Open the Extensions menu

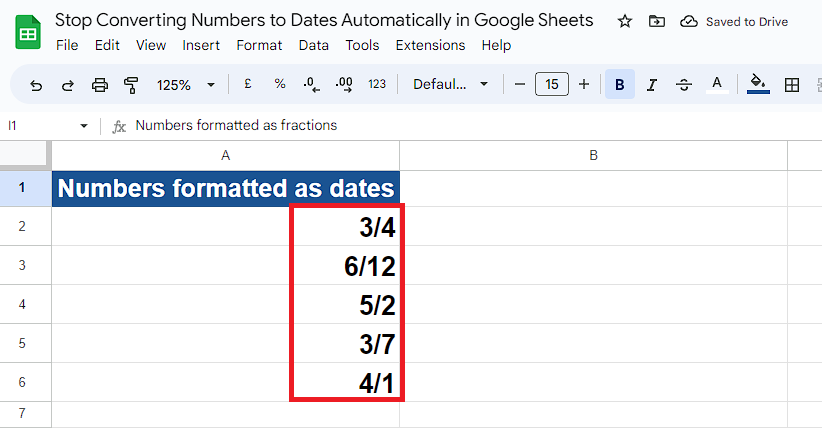point(430,46)
